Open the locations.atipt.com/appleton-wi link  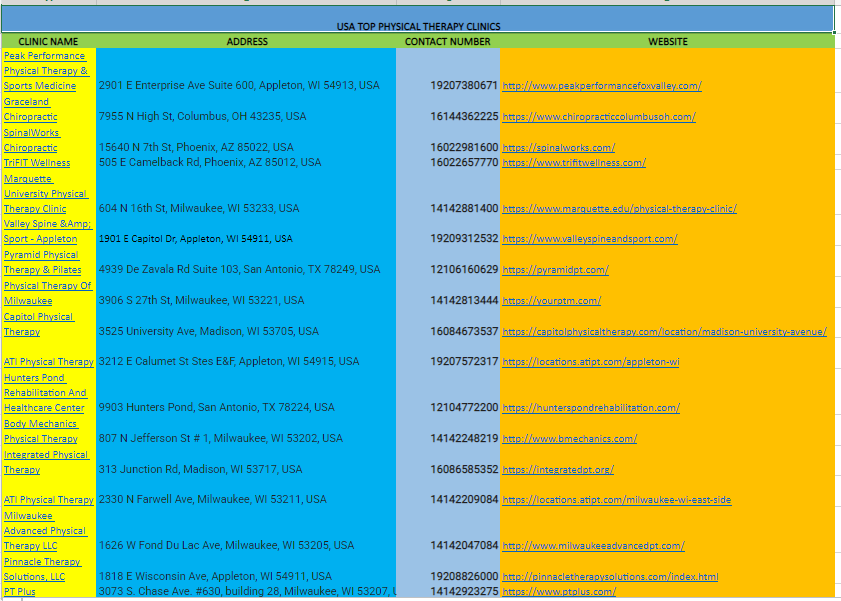coord(591,362)
